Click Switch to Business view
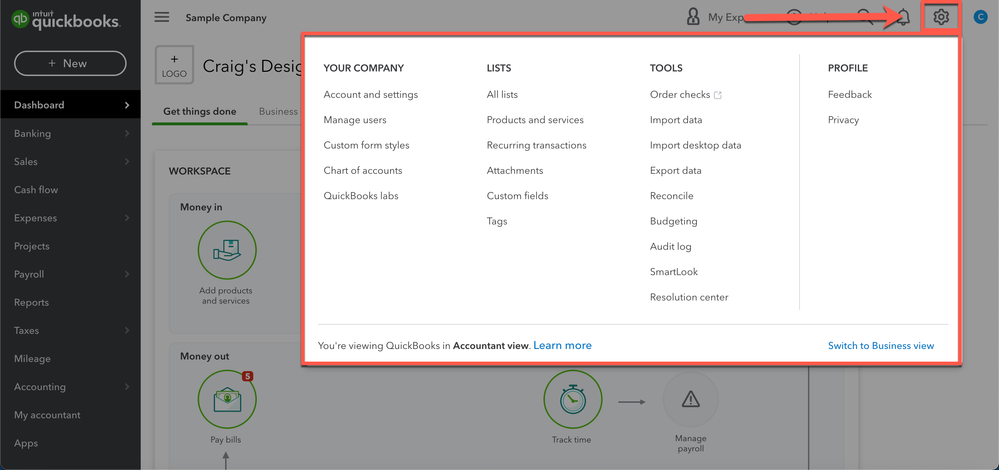 coord(881,346)
